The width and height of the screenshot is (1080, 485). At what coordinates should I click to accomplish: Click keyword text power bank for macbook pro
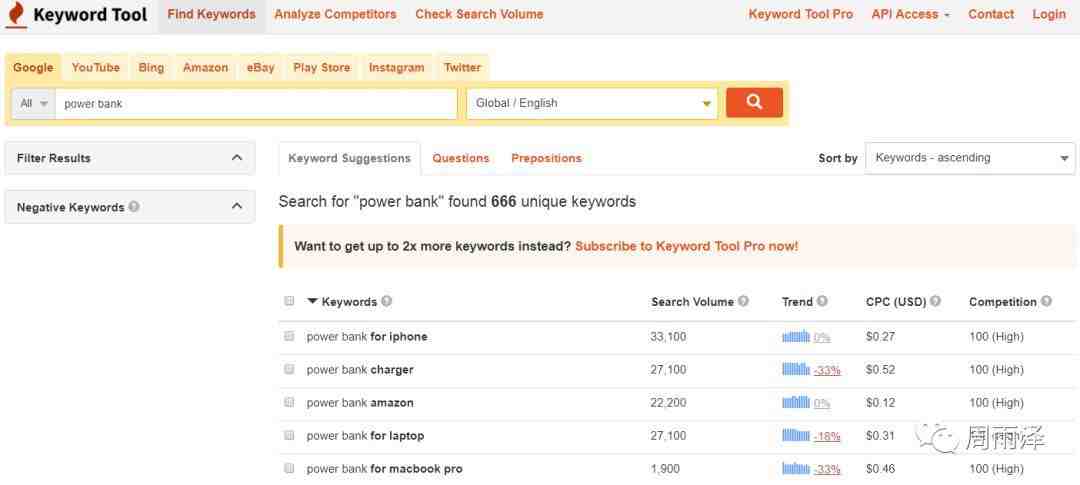click(384, 469)
